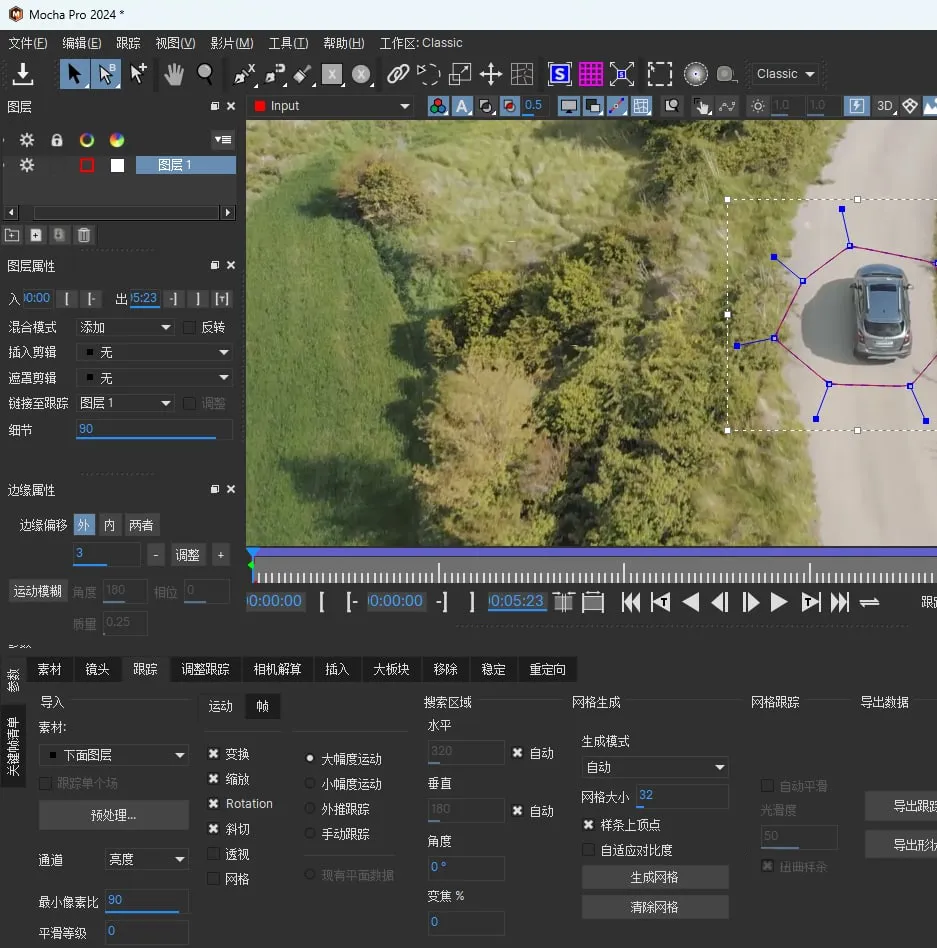The height and width of the screenshot is (948, 937).
Task: Click the link layers chain icon
Action: [x=398, y=74]
